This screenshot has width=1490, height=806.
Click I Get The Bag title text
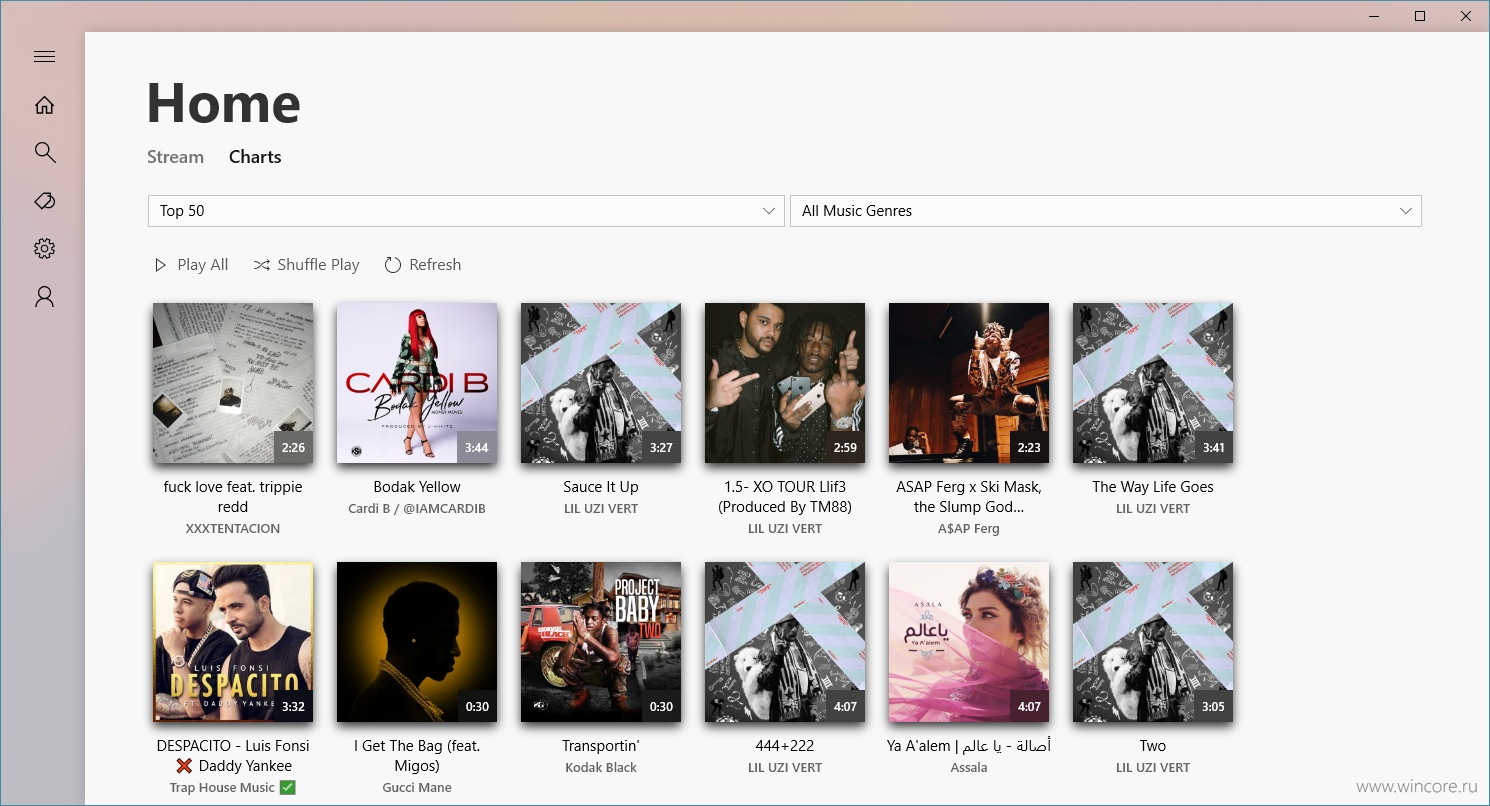point(417,756)
